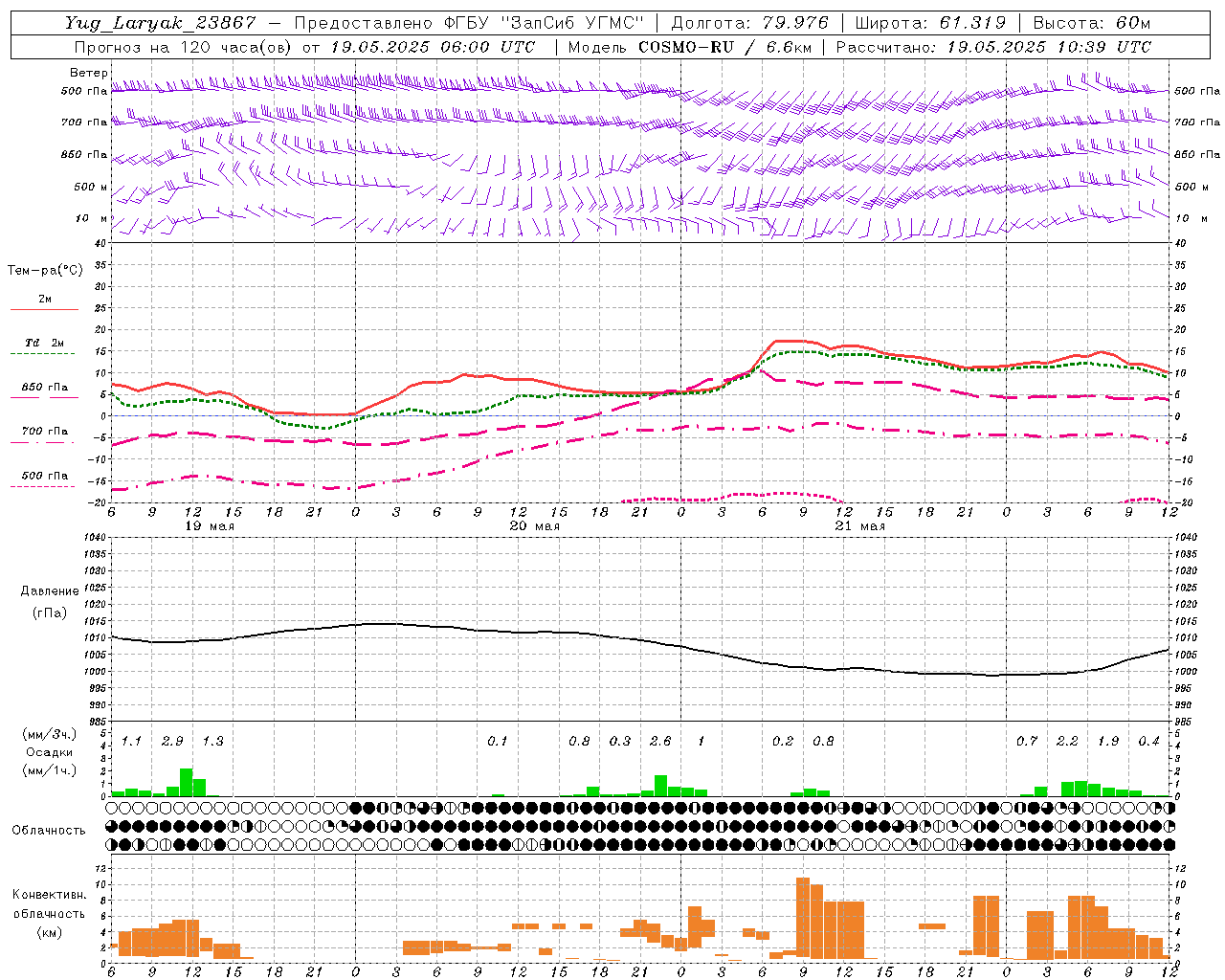The width and height of the screenshot is (1225, 980).
Task: Select the 3-hour precipitation value 0.4
Action: [1148, 741]
